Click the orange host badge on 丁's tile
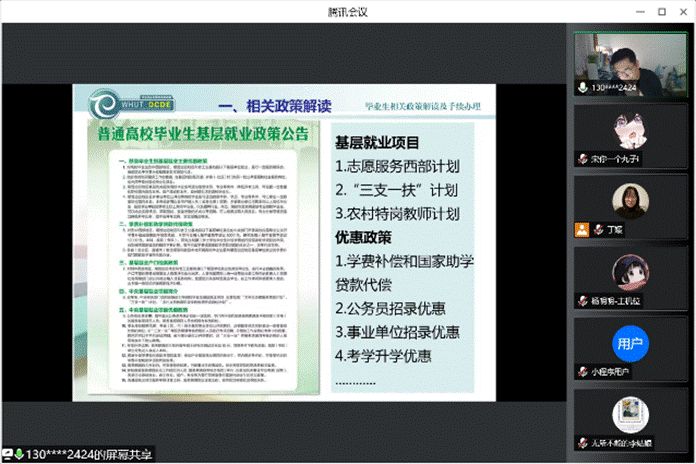The width and height of the screenshot is (696, 464). pos(581,229)
